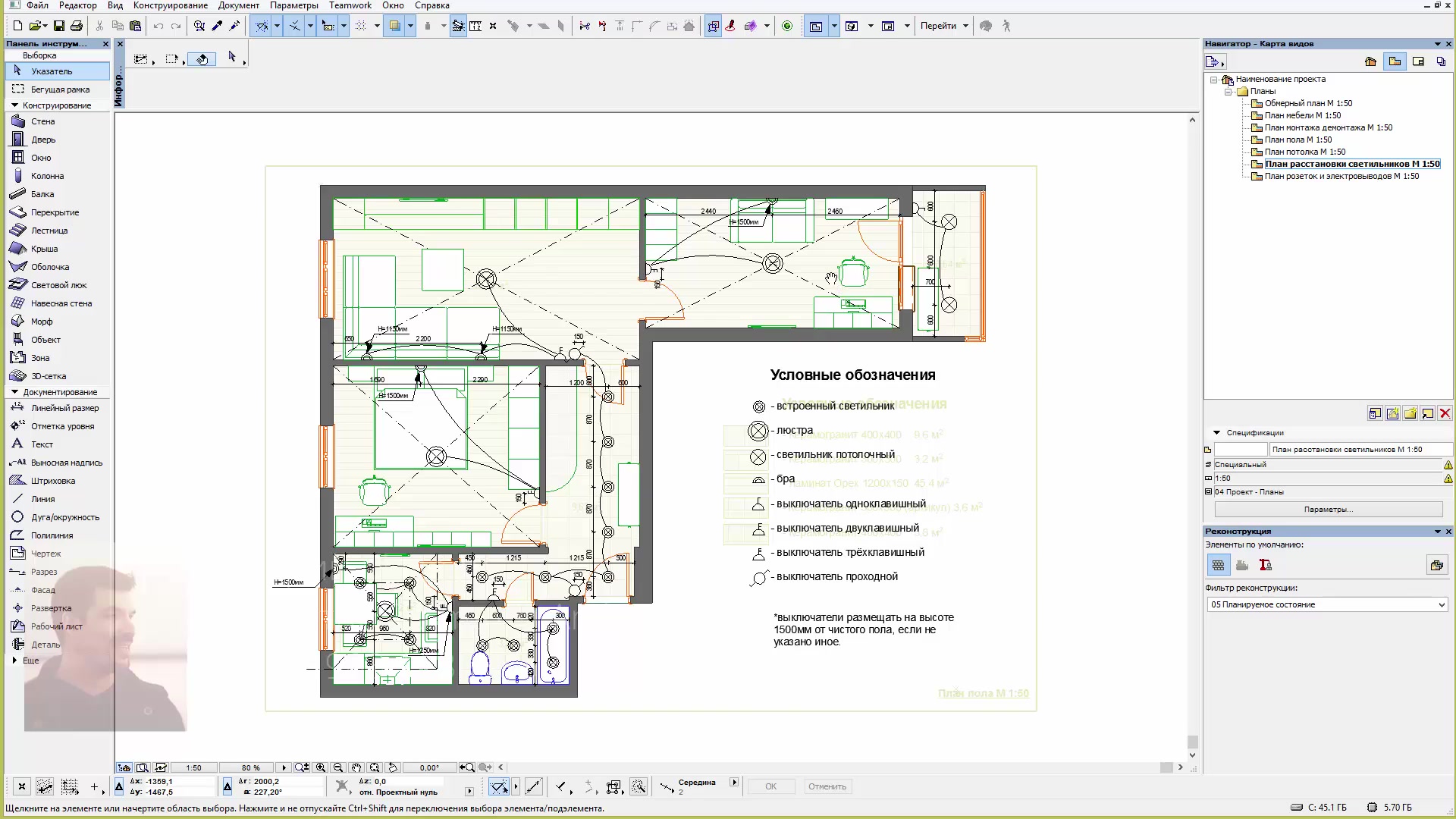Select the Окно (Window) tool
1456x819 pixels.
click(x=57, y=158)
